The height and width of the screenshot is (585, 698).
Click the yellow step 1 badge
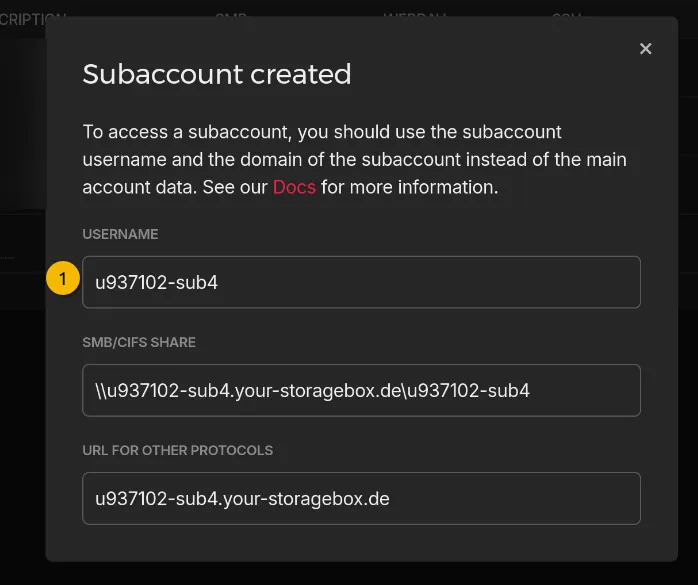[63, 281]
